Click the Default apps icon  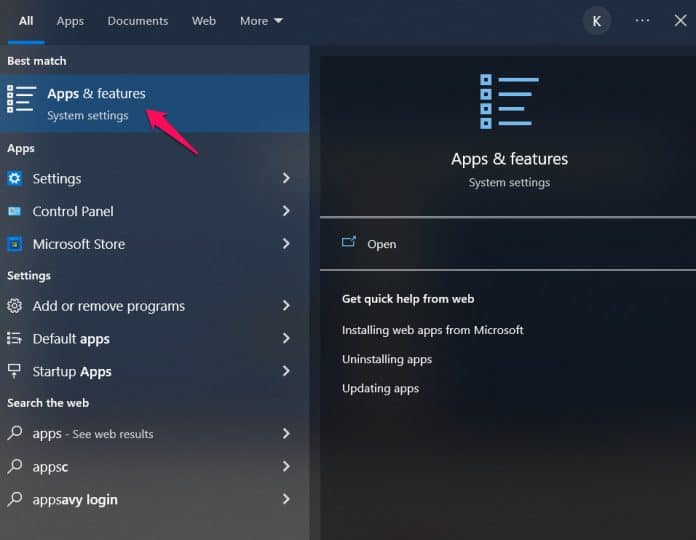[x=15, y=339]
